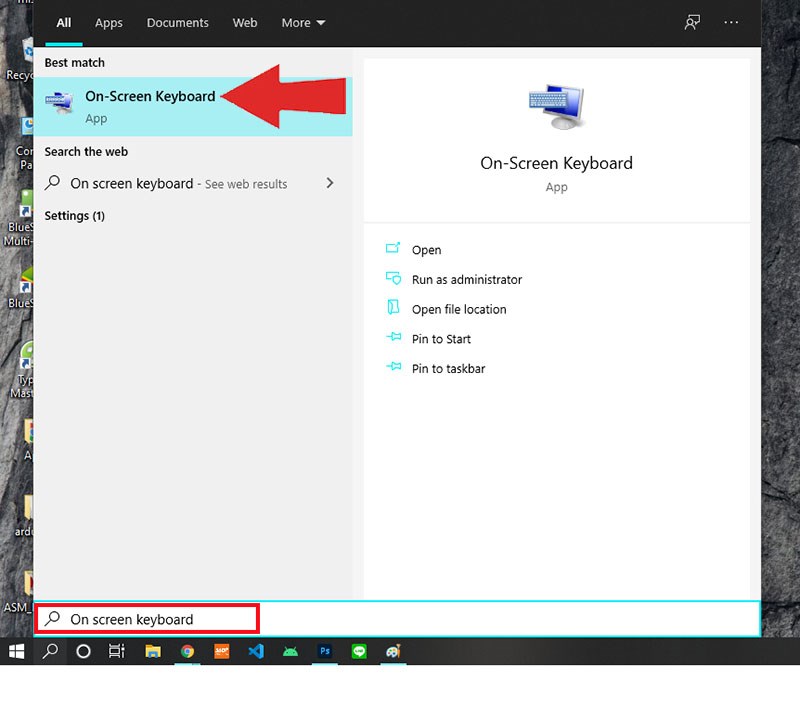The image size is (800, 706).
Task: Expand the web result chevron arrow
Action: (x=330, y=183)
